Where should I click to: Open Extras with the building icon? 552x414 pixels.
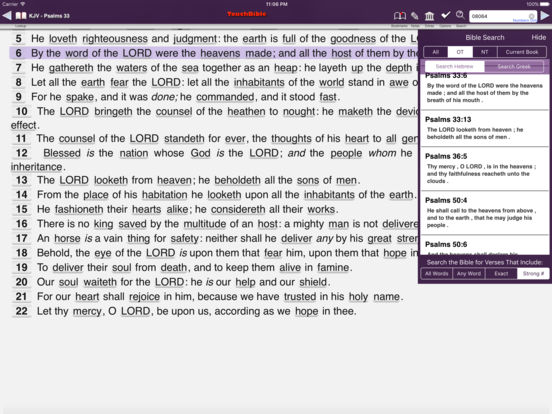[x=429, y=16]
